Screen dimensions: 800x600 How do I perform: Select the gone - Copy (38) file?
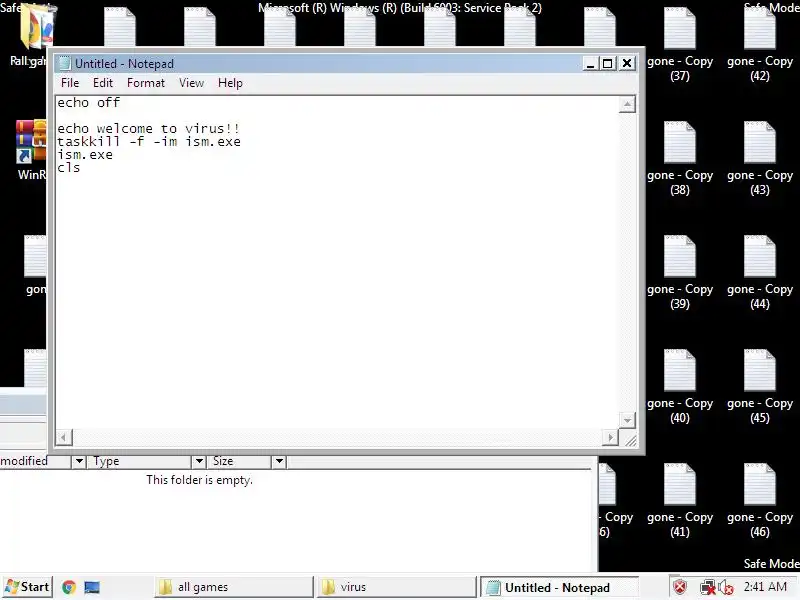[680, 159]
